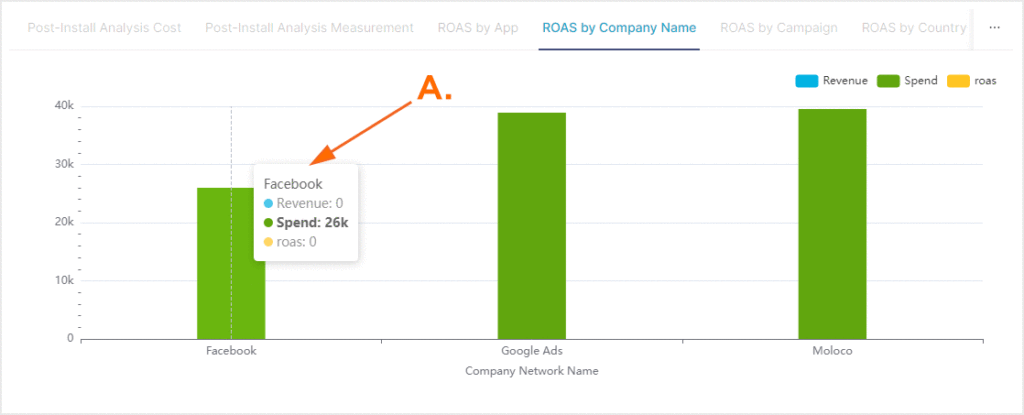Image resolution: width=1024 pixels, height=415 pixels.
Task: Click the Facebook x-axis label
Action: (231, 350)
